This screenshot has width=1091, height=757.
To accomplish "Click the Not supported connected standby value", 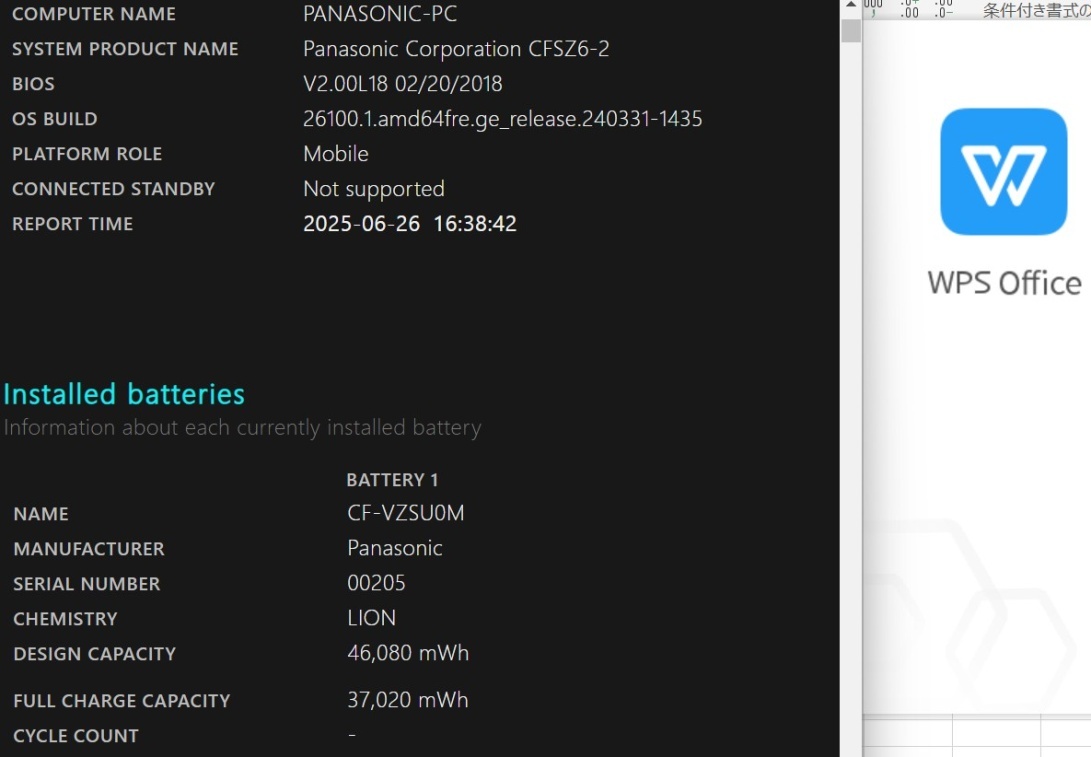I will tap(374, 189).
